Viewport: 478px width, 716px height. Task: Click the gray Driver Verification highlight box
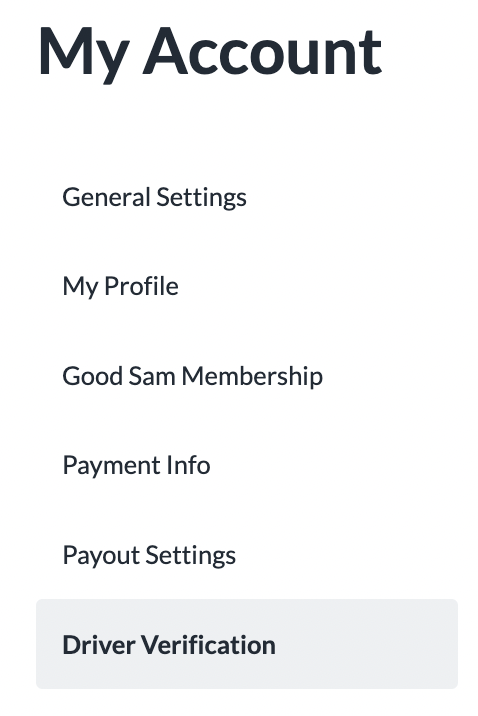[x=247, y=644]
